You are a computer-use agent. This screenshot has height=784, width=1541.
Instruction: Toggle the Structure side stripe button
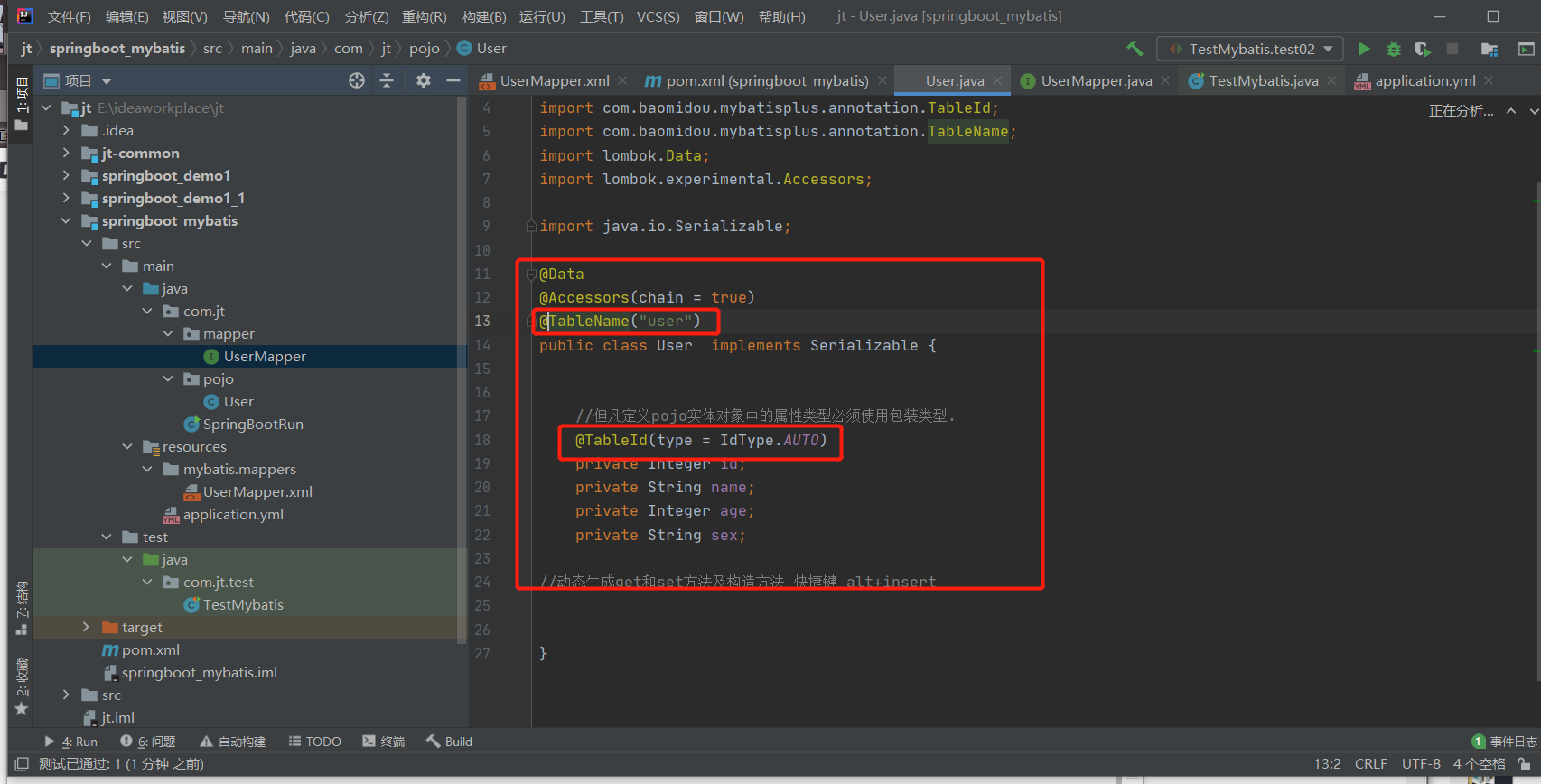pyautogui.click(x=22, y=608)
